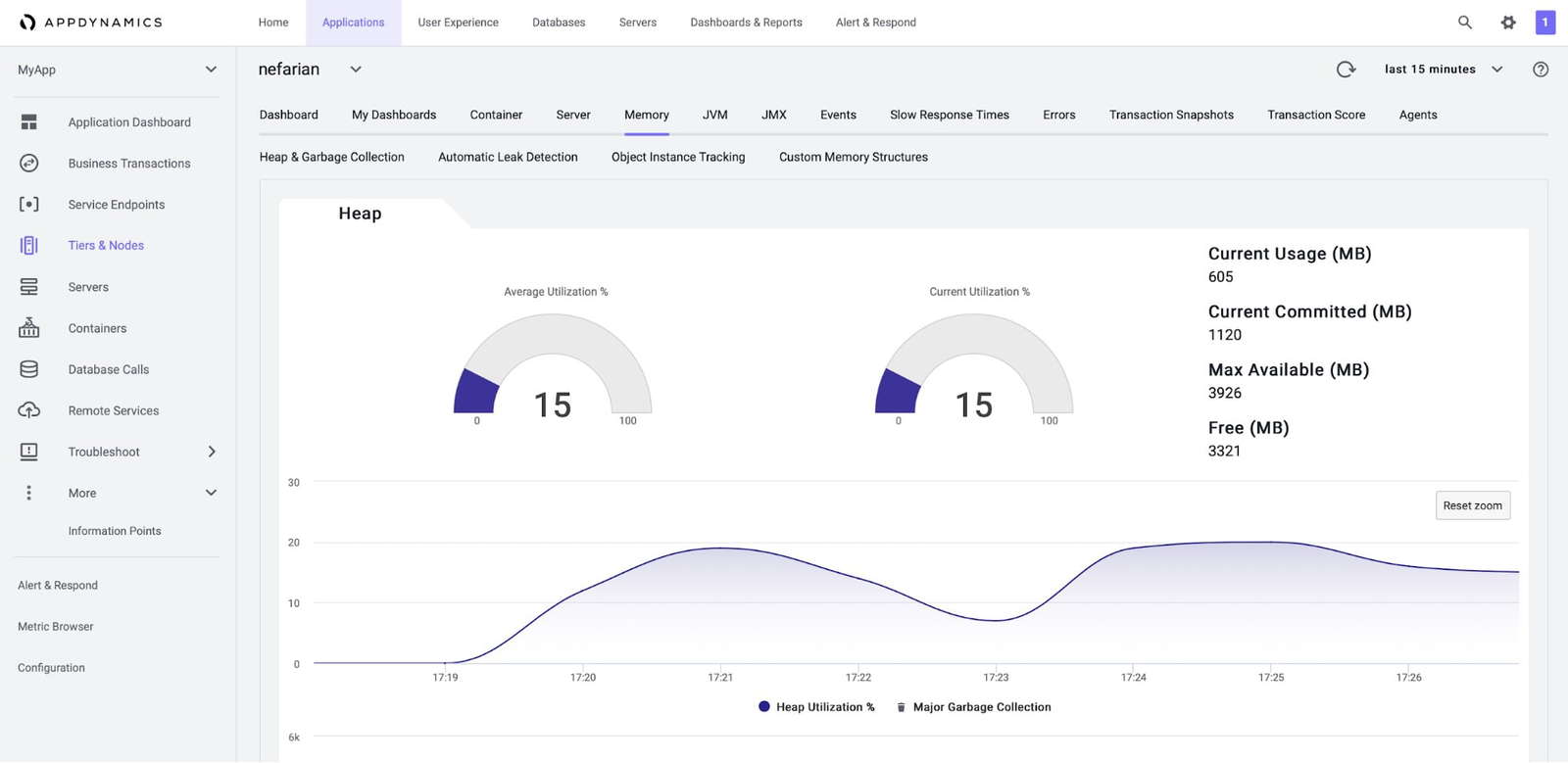The height and width of the screenshot is (763, 1568).
Task: Click the Remote Services cloud icon
Action: click(x=29, y=409)
